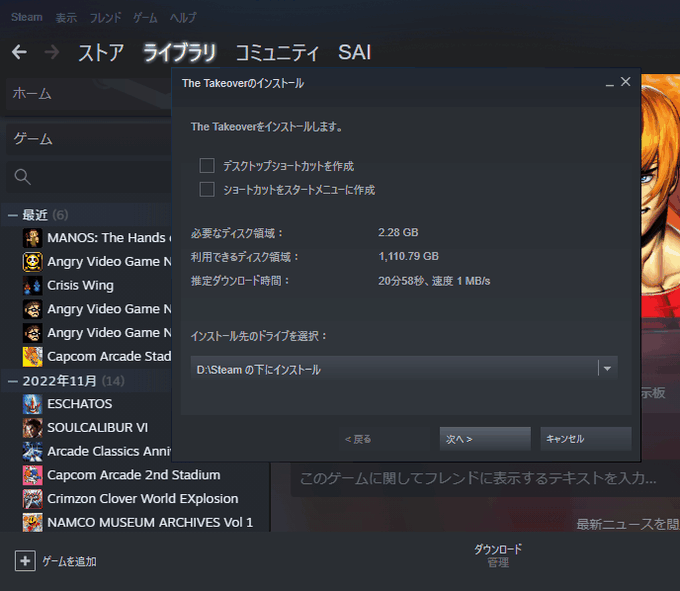The width and height of the screenshot is (680, 591).
Task: Switch to the ストア tab
Action: coord(101,53)
